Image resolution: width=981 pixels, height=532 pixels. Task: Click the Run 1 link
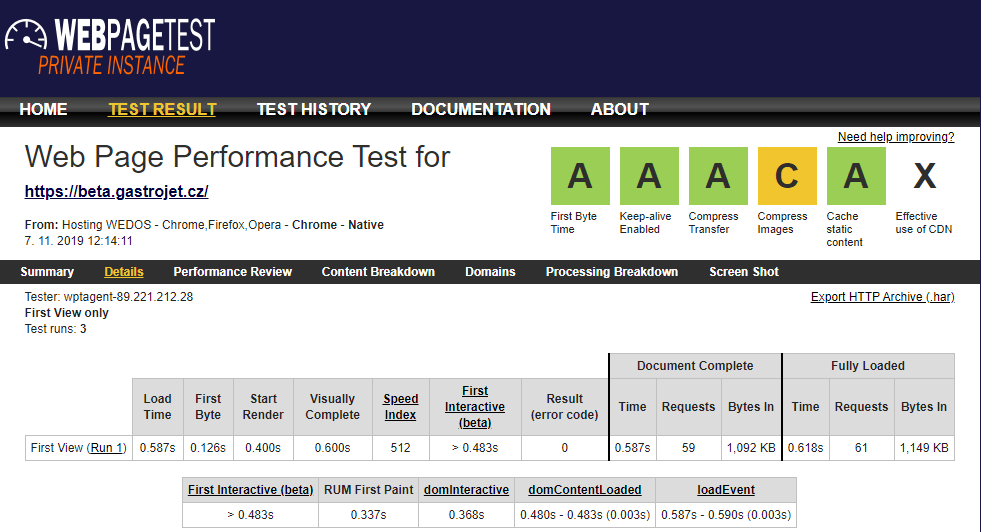(107, 448)
